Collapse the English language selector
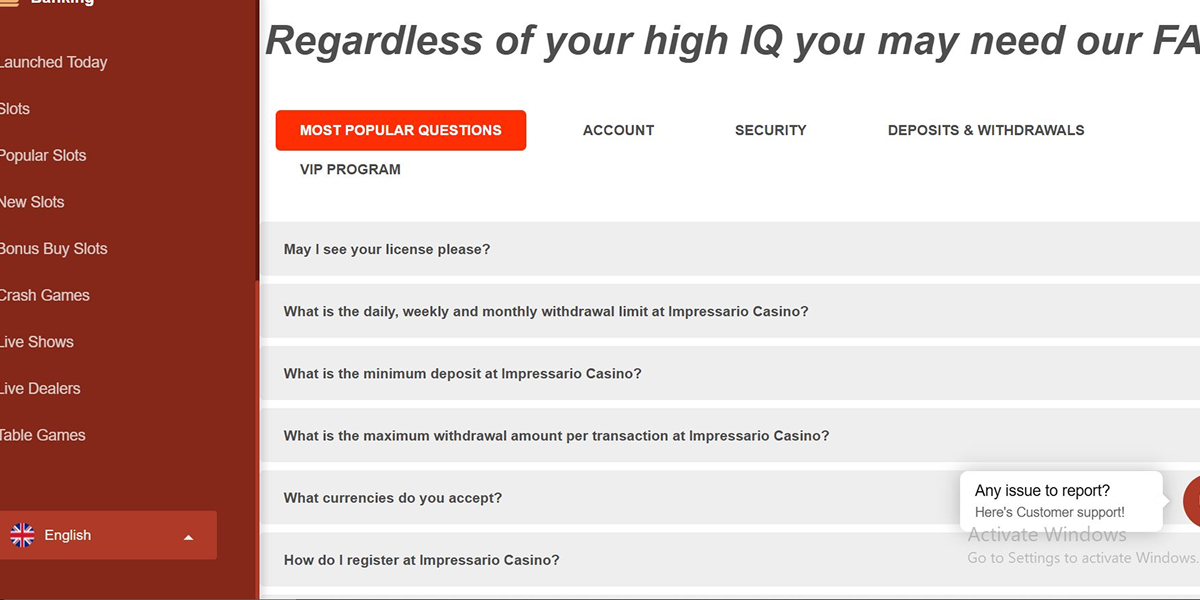Viewport: 1200px width, 600px height. 188,535
